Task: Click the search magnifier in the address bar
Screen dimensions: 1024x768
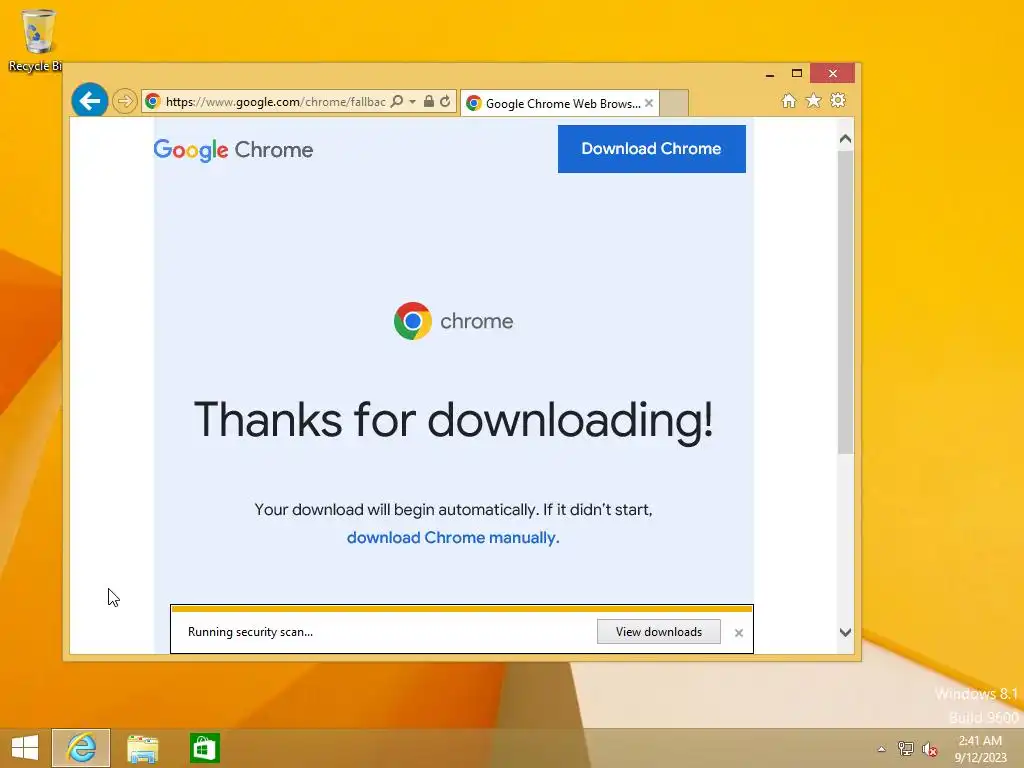Action: [x=396, y=101]
